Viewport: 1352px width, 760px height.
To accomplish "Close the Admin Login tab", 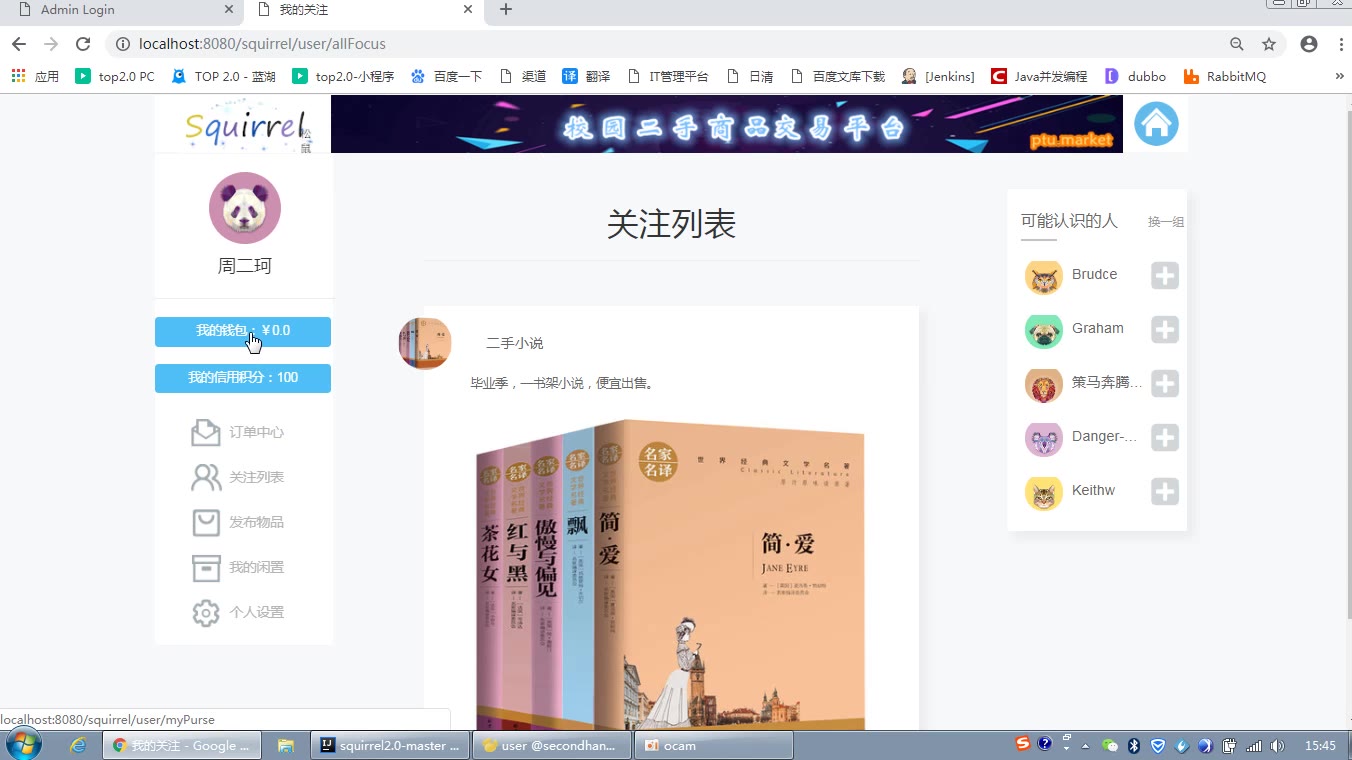I will [229, 10].
